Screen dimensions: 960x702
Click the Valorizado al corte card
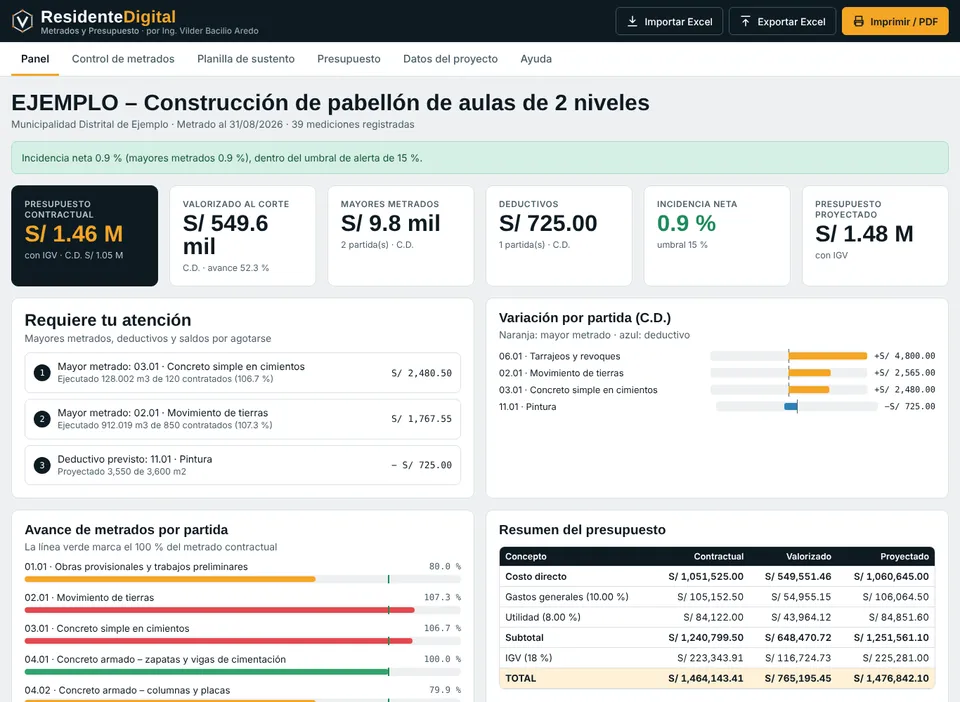pos(242,236)
